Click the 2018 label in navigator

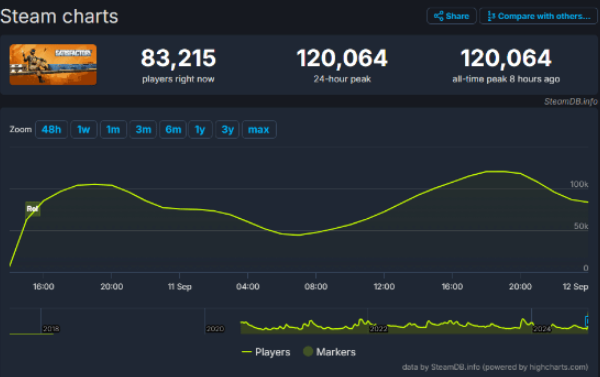click(x=51, y=329)
